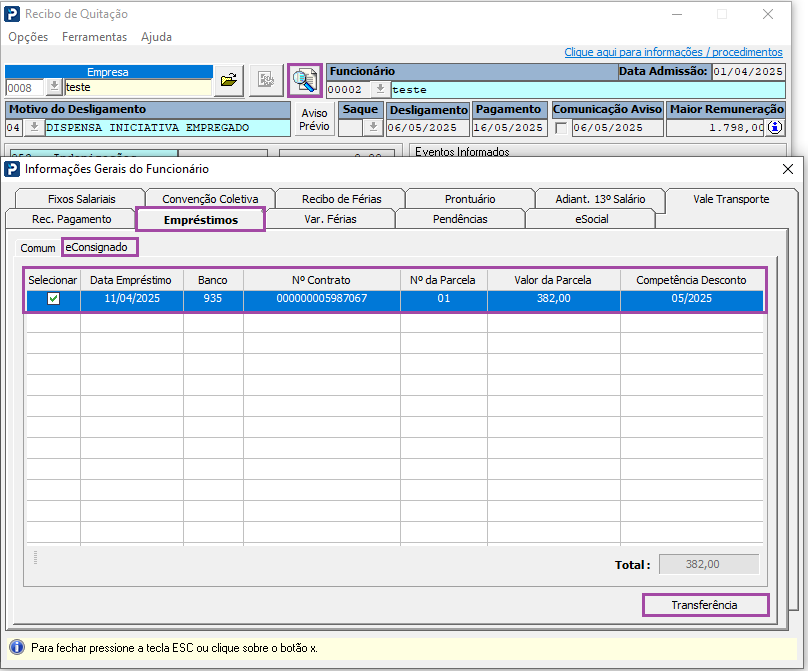
Task: Click column header Data Empréstimo
Action: 131,280
